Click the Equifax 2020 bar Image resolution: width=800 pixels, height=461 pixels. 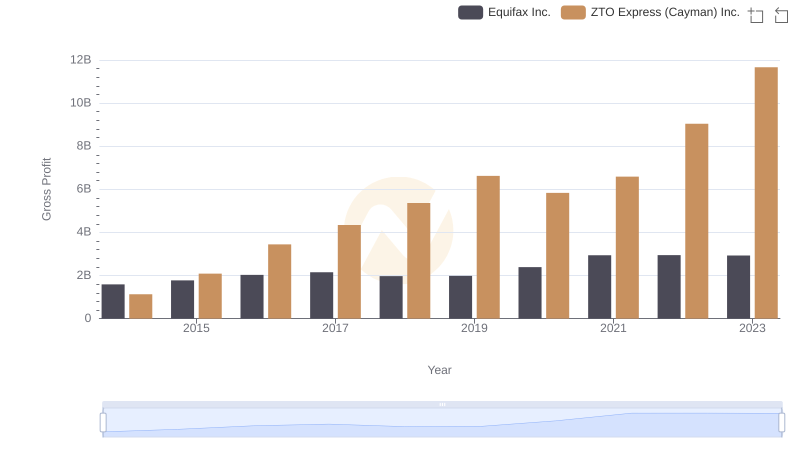point(530,293)
